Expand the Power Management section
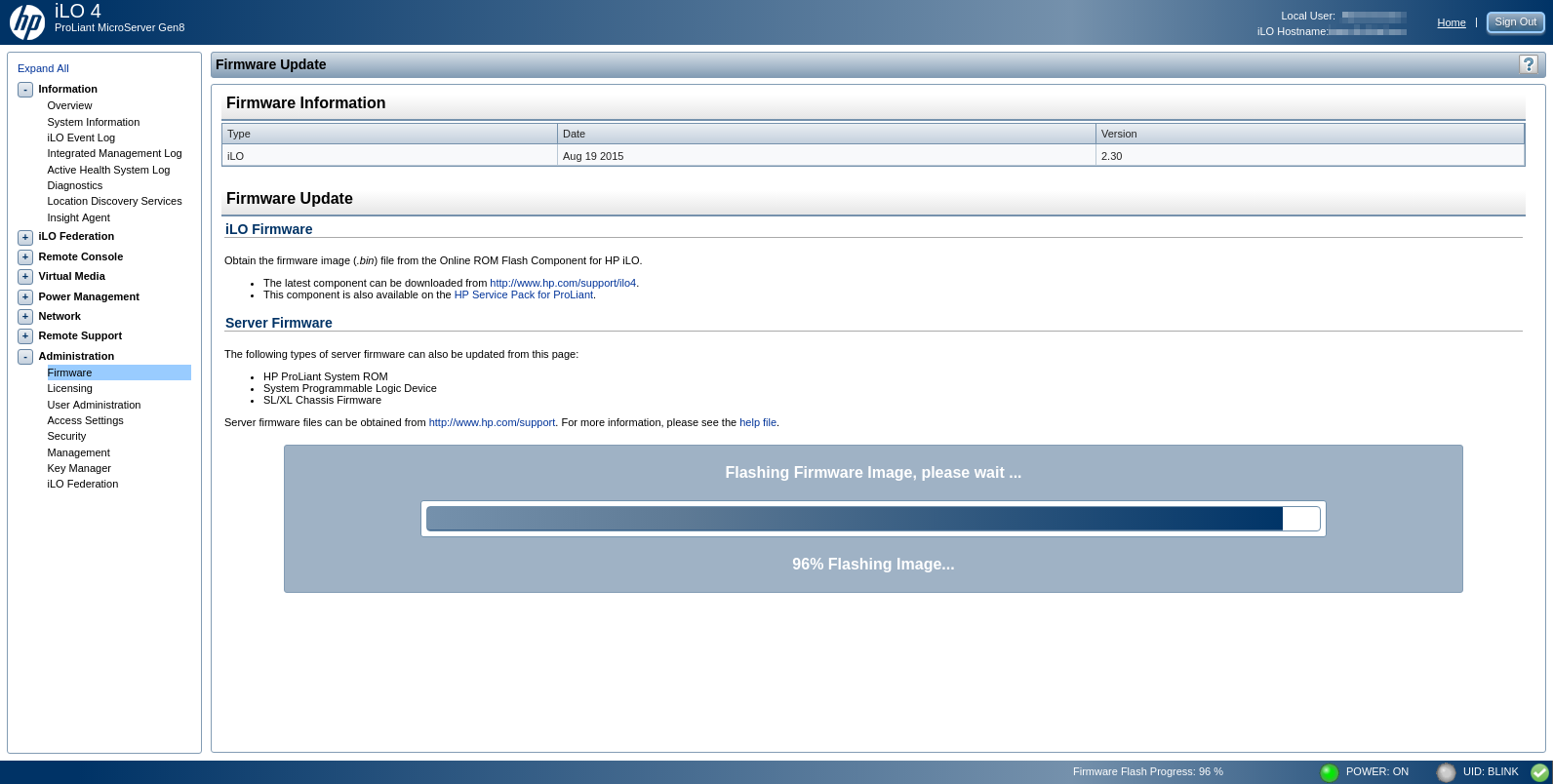Image resolution: width=1553 pixels, height=784 pixels. 25,297
